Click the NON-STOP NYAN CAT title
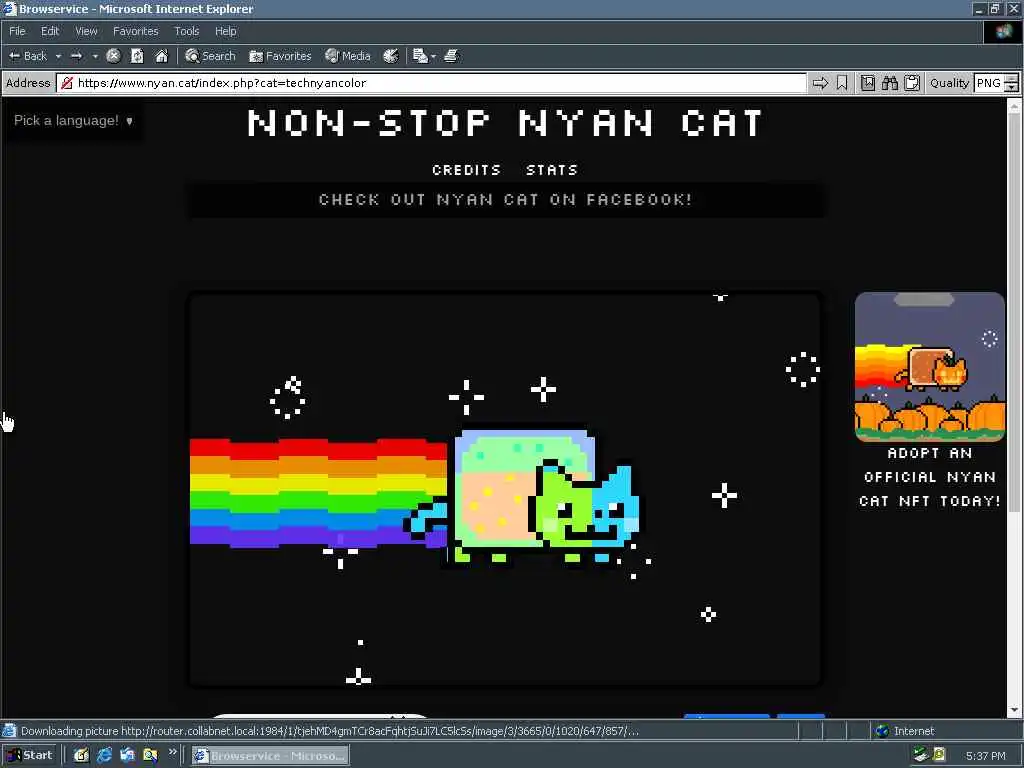Viewport: 1024px width, 768px height. click(505, 123)
